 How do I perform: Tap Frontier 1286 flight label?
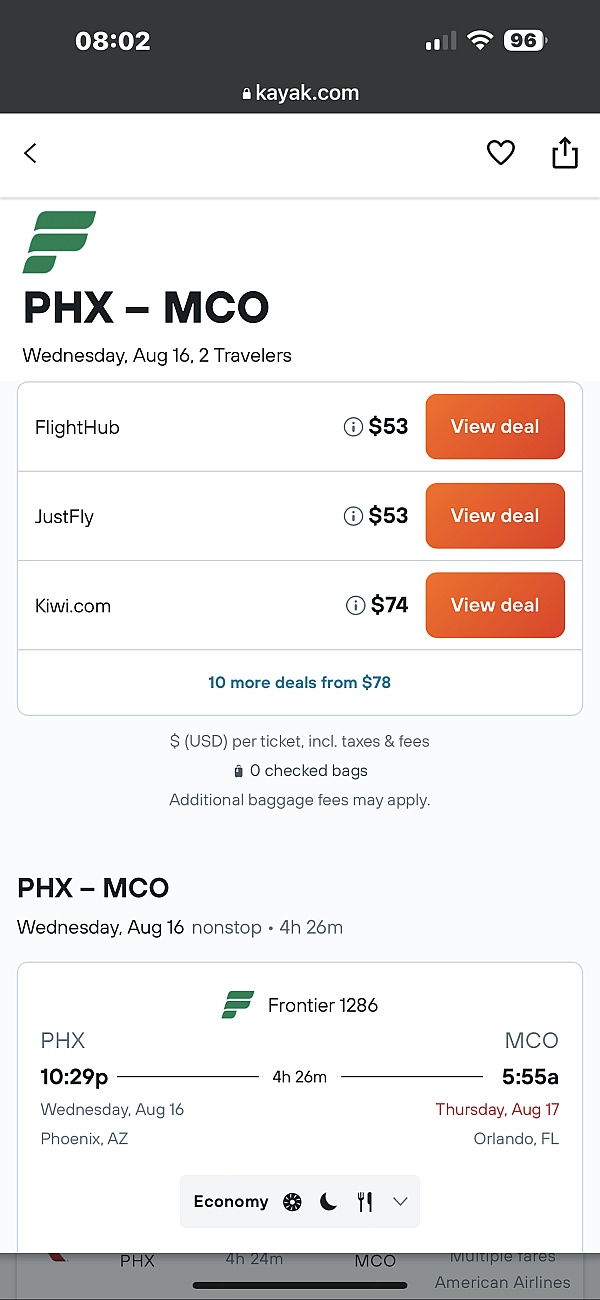pyautogui.click(x=322, y=1005)
